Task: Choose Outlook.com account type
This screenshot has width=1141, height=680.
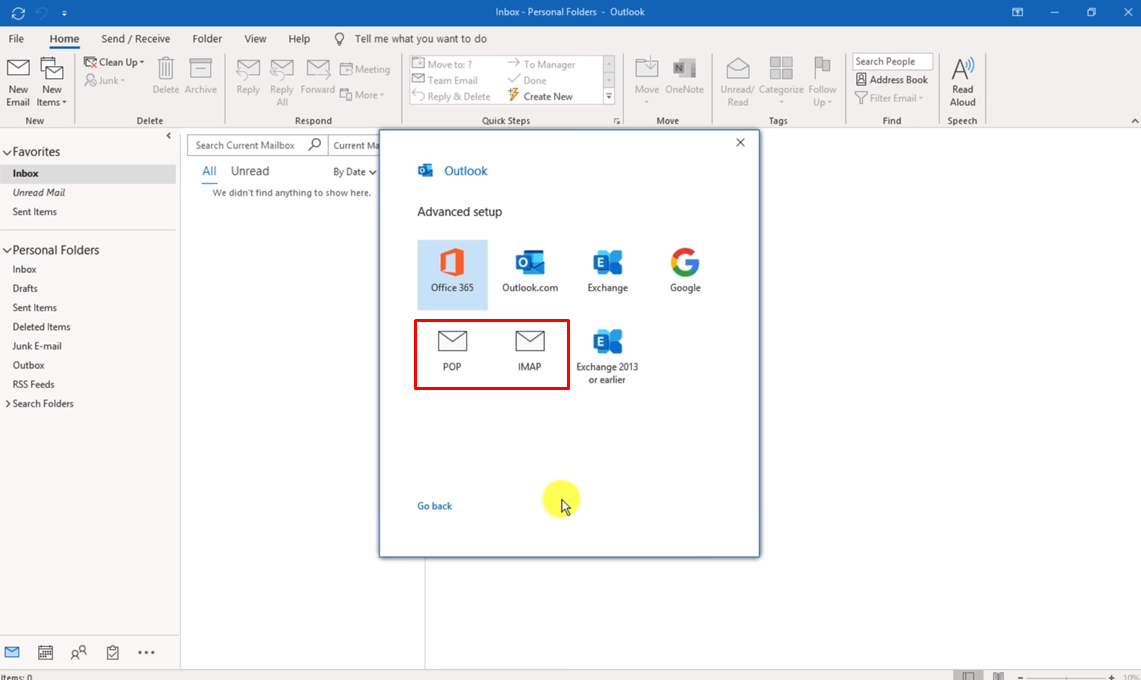Action: pyautogui.click(x=530, y=271)
